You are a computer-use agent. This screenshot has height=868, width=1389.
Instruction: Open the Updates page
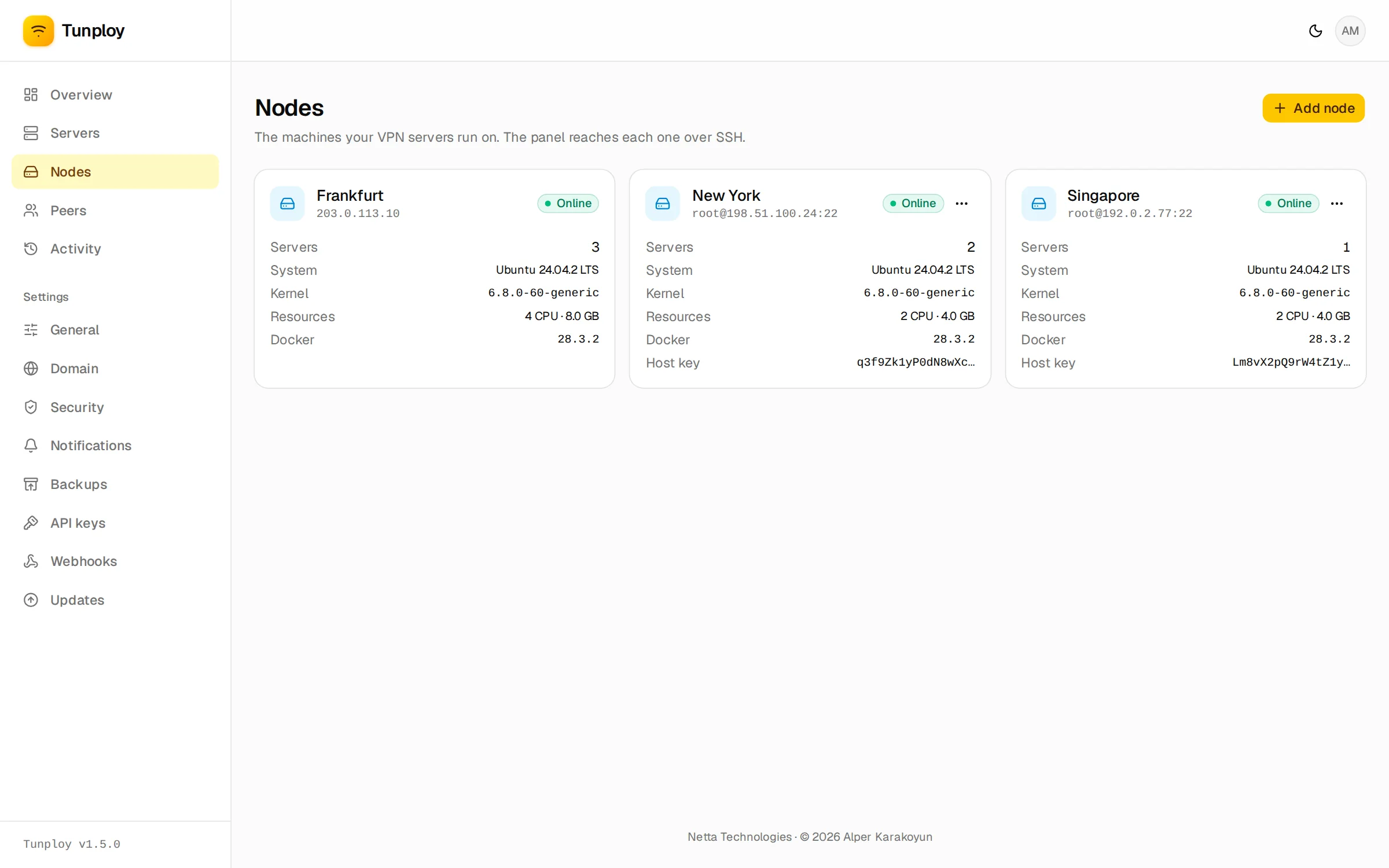tap(115, 600)
